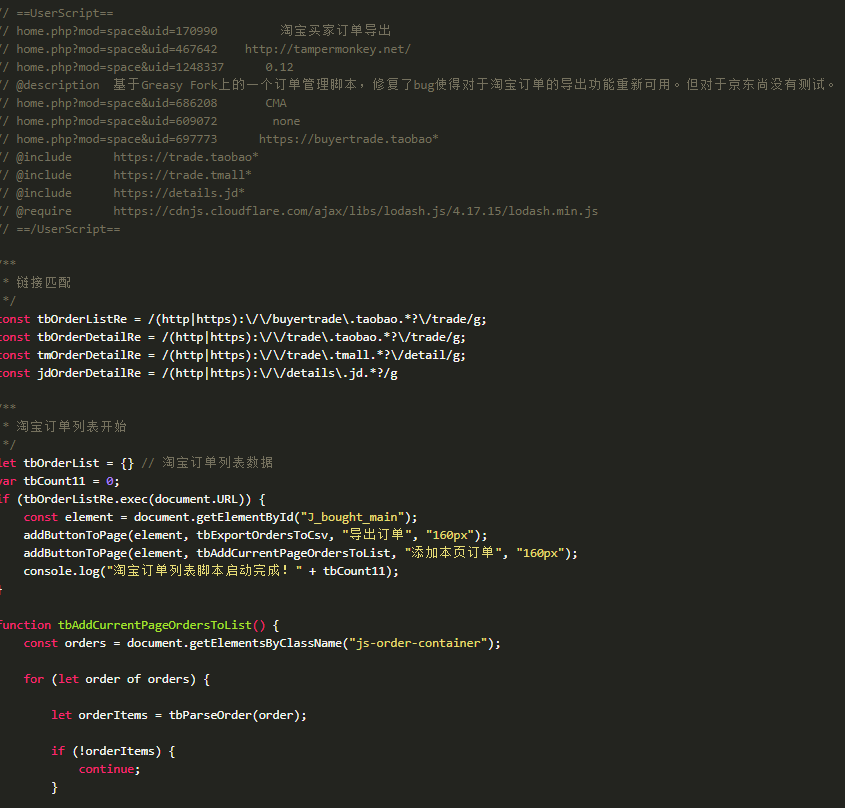Click the "js-order-container" string literal
The image size is (845, 808).
click(418, 643)
